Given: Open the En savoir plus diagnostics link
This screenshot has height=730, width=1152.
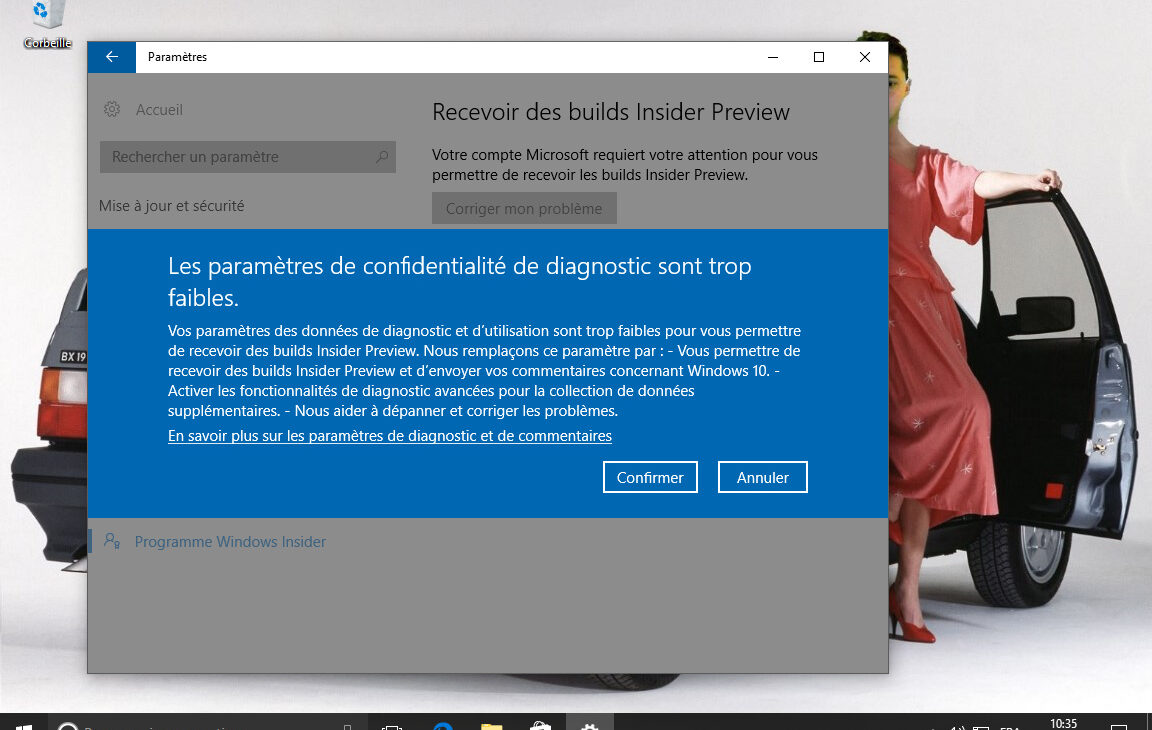Looking at the screenshot, I should point(389,436).
